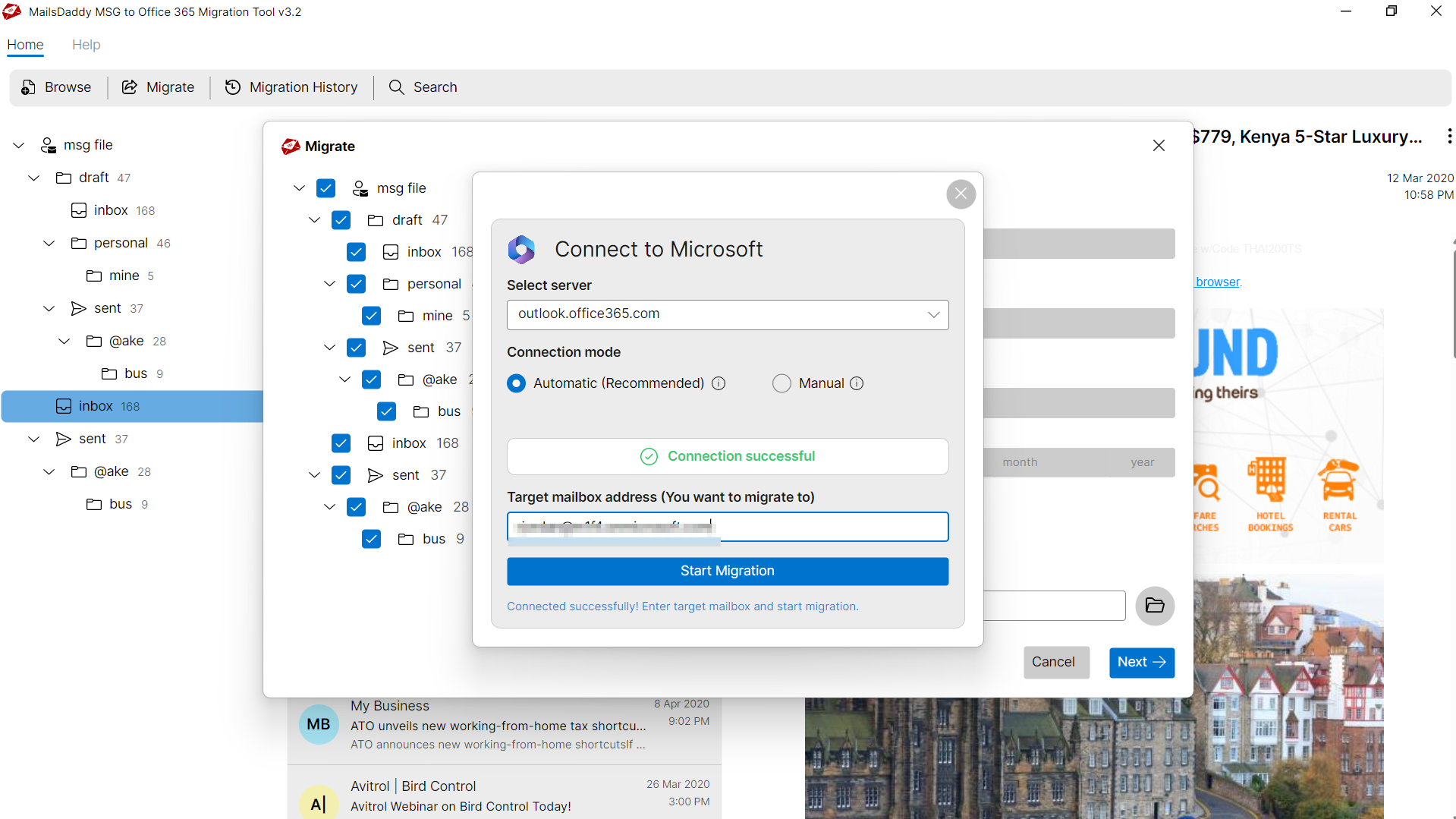The width and height of the screenshot is (1456, 819).
Task: Click the Search toolbar icon
Action: (396, 87)
